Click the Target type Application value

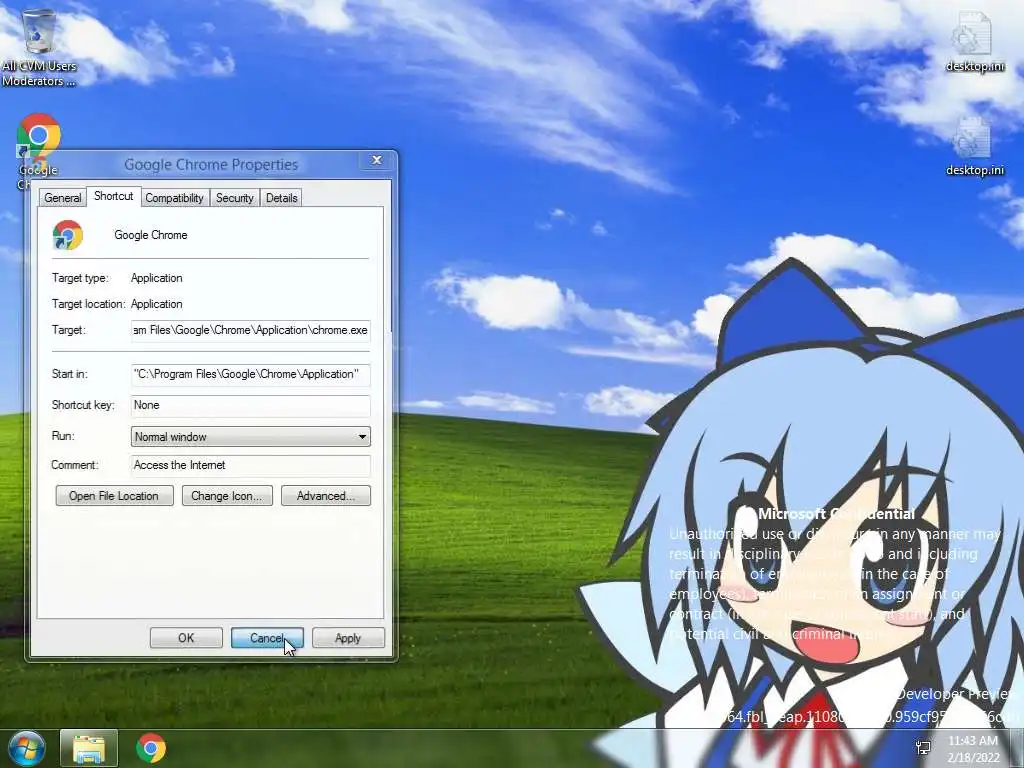click(157, 278)
